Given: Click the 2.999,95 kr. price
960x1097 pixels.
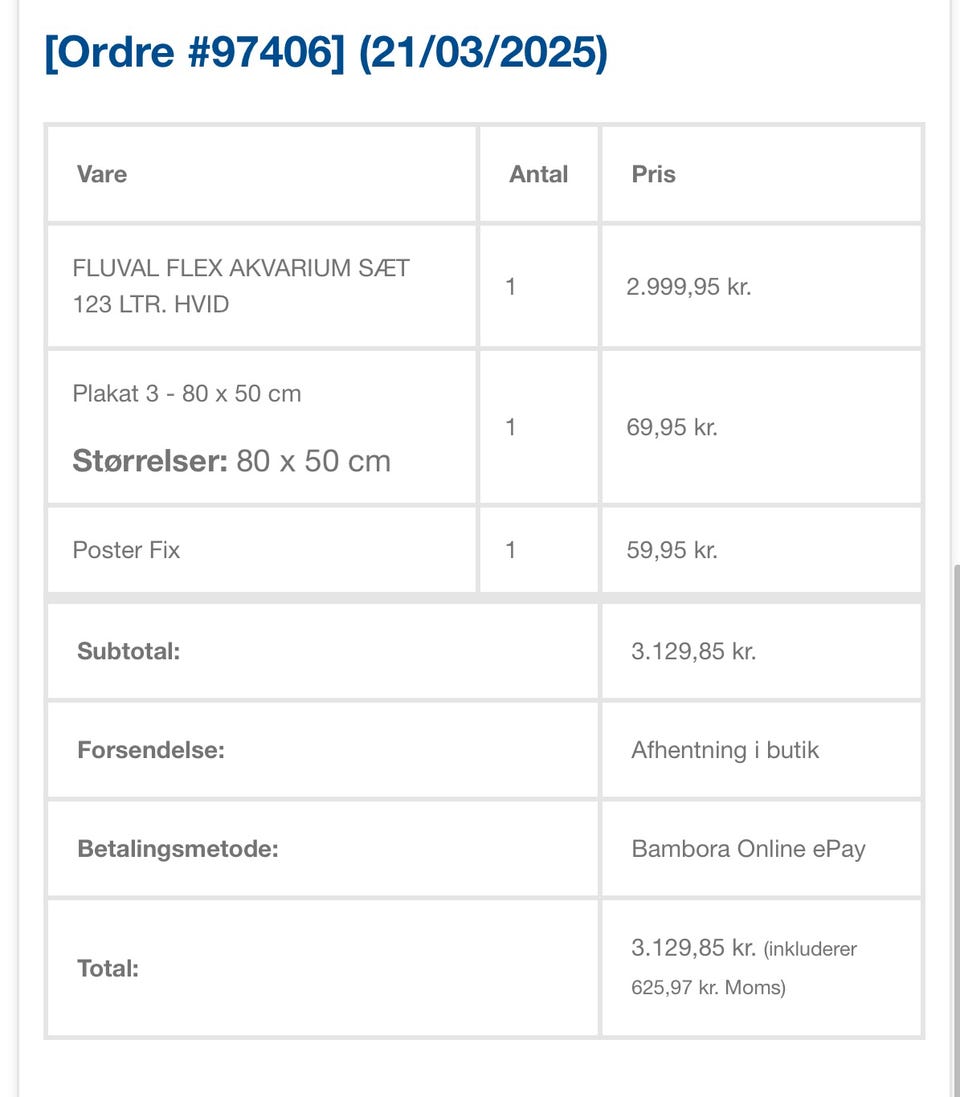Looking at the screenshot, I should coord(688,287).
